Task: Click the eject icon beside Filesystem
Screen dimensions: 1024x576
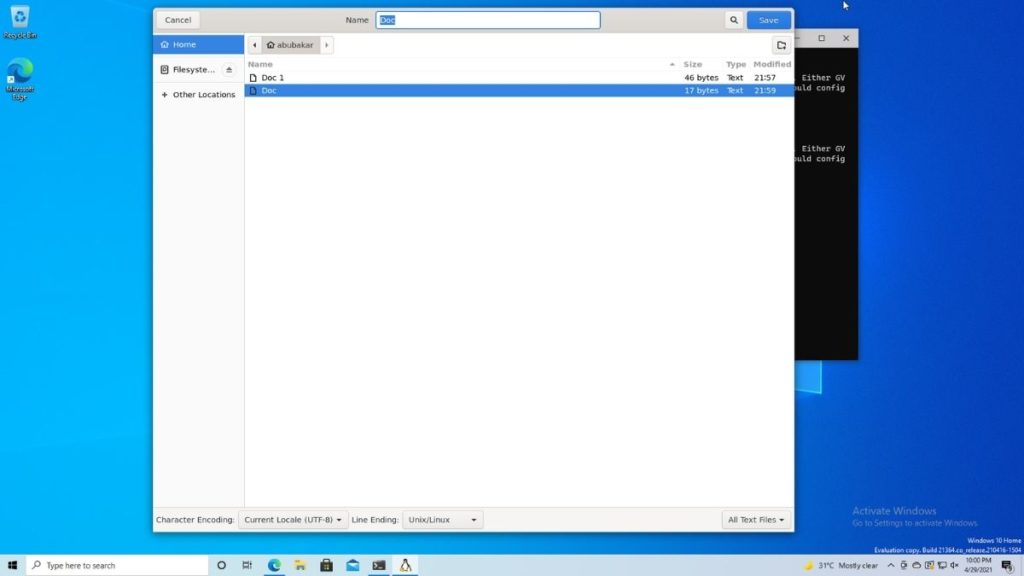Action: pos(230,69)
